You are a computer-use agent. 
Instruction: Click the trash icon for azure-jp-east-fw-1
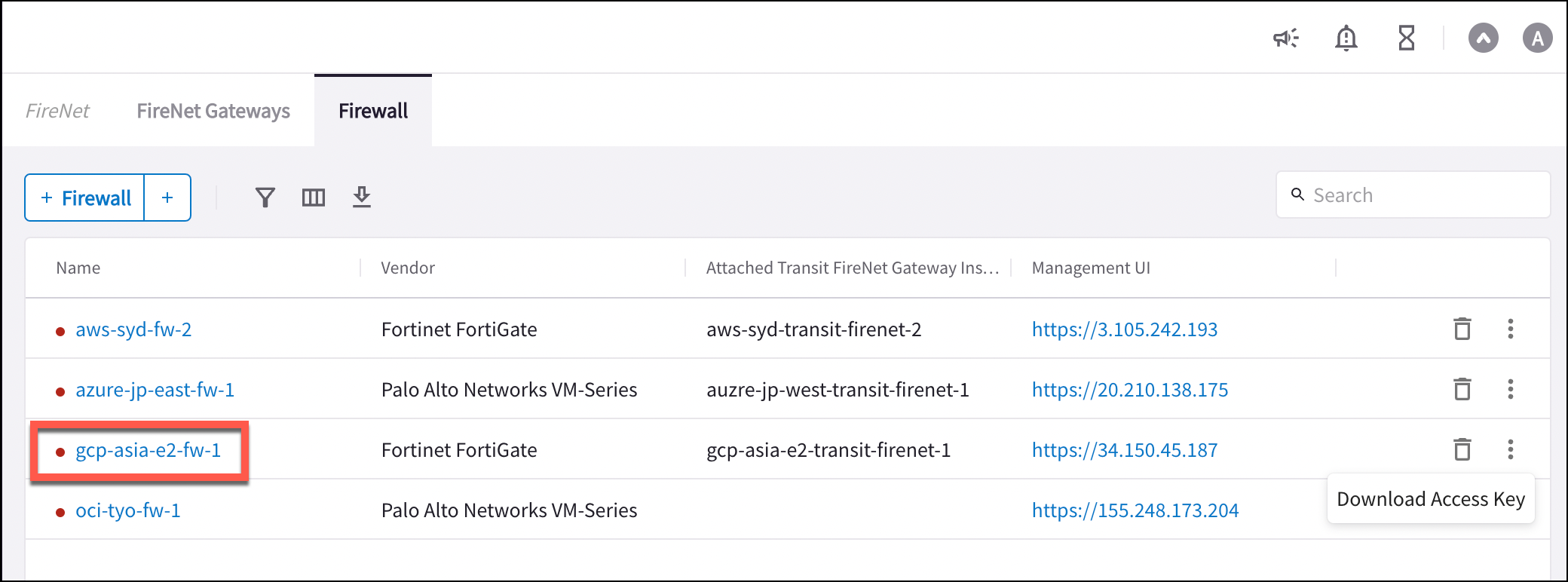pos(1463,390)
